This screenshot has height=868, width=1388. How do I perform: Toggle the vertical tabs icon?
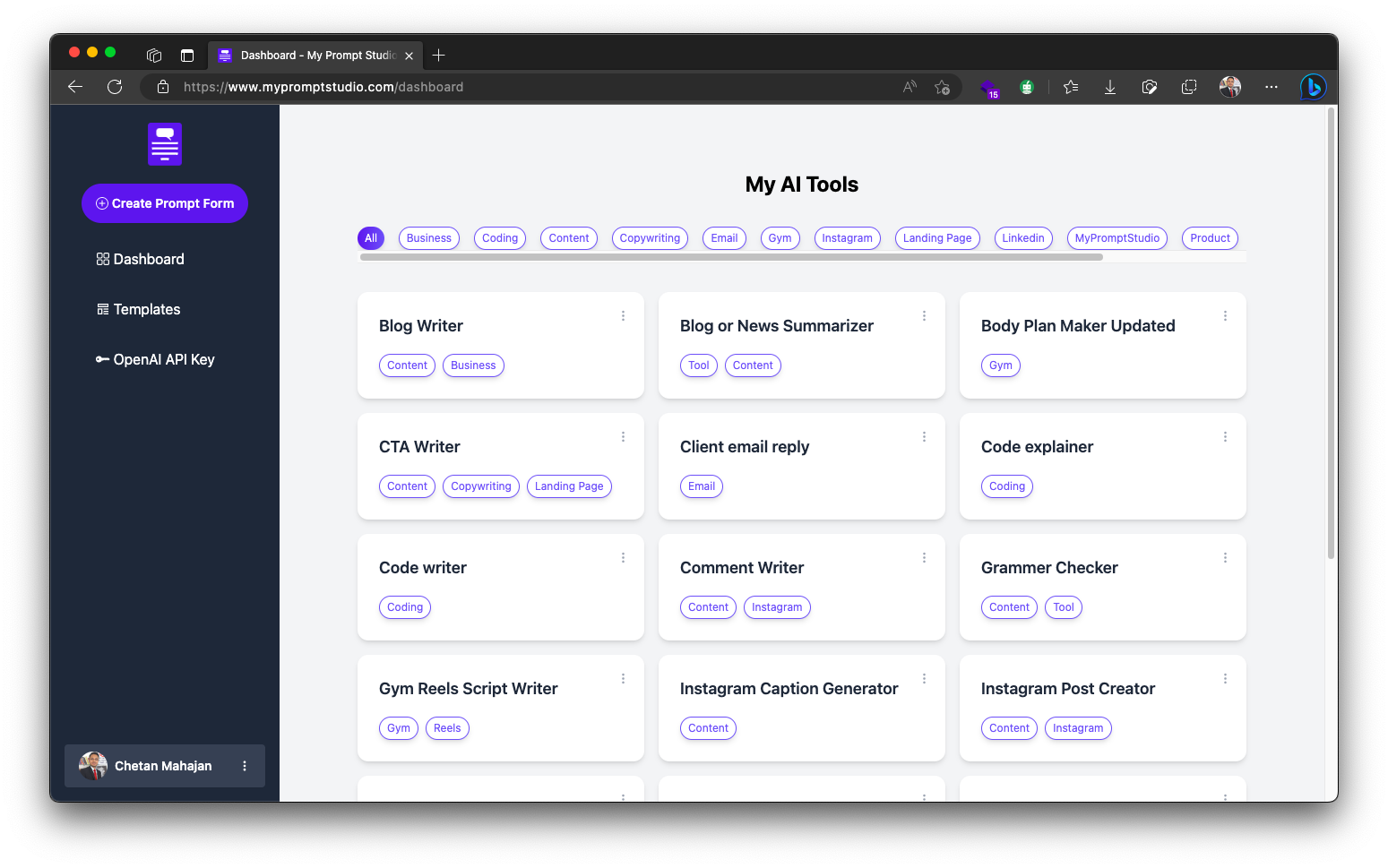pyautogui.click(x=187, y=56)
